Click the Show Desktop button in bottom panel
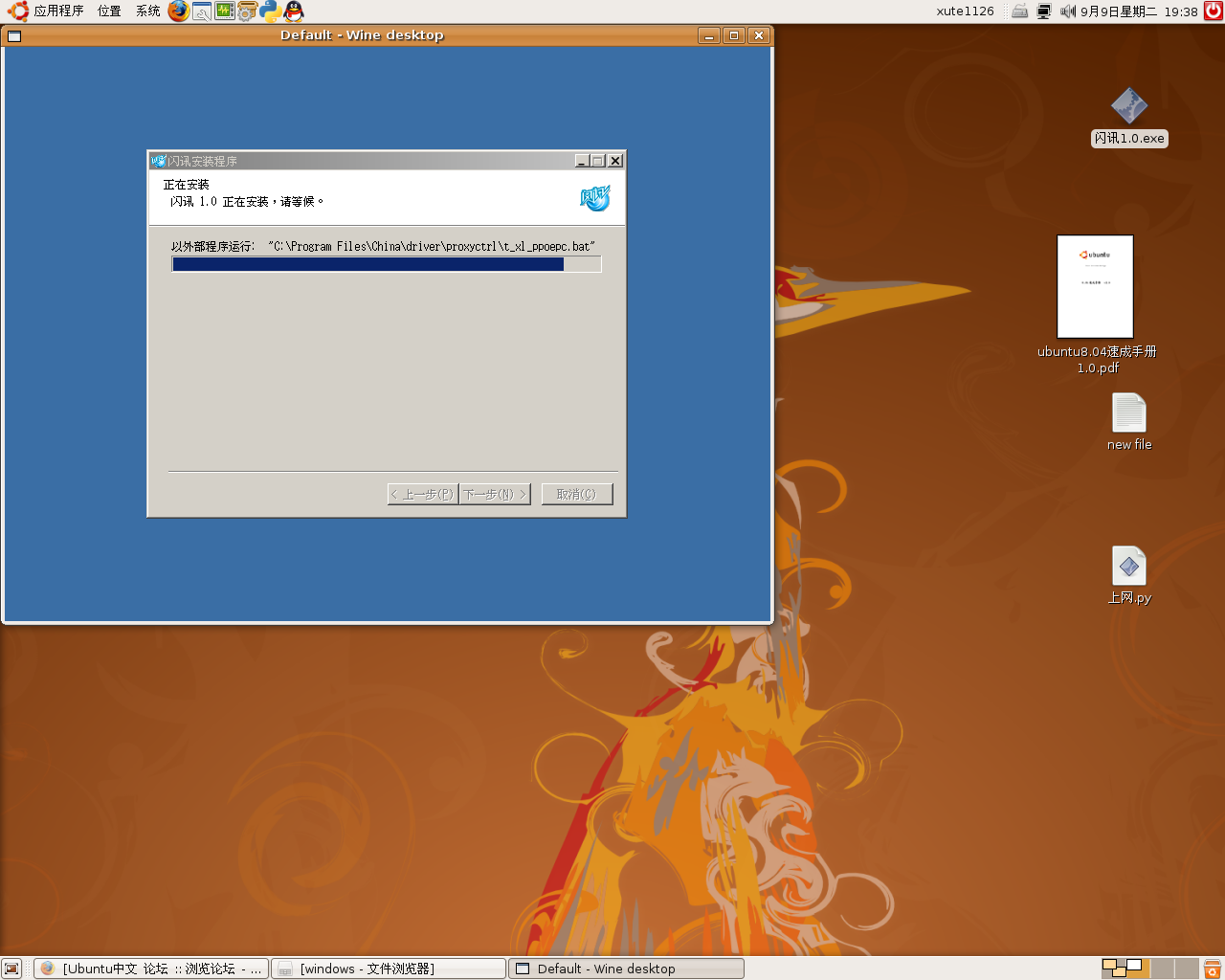The width and height of the screenshot is (1225, 980). pos(11,969)
